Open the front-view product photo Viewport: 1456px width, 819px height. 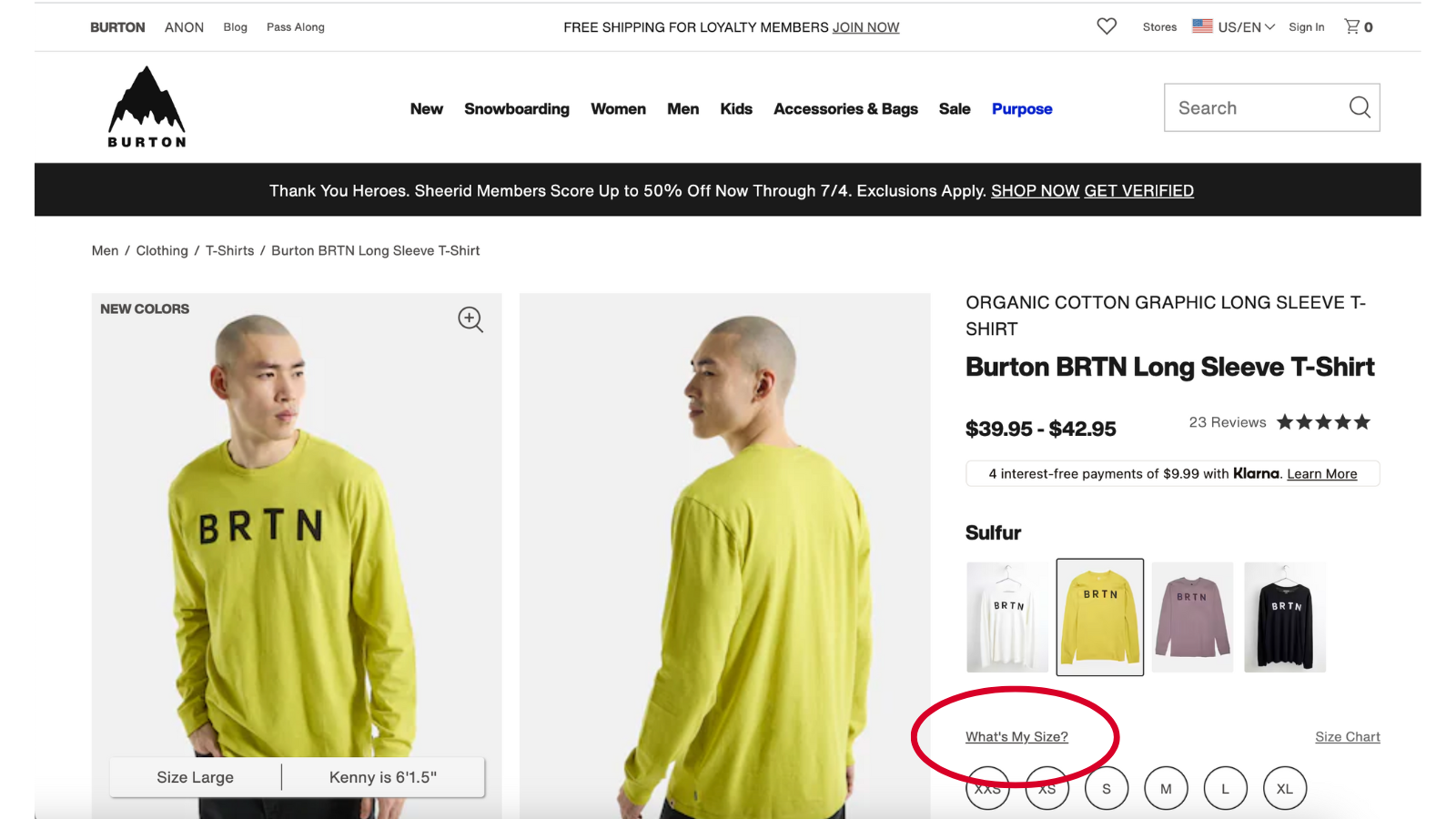297,555
